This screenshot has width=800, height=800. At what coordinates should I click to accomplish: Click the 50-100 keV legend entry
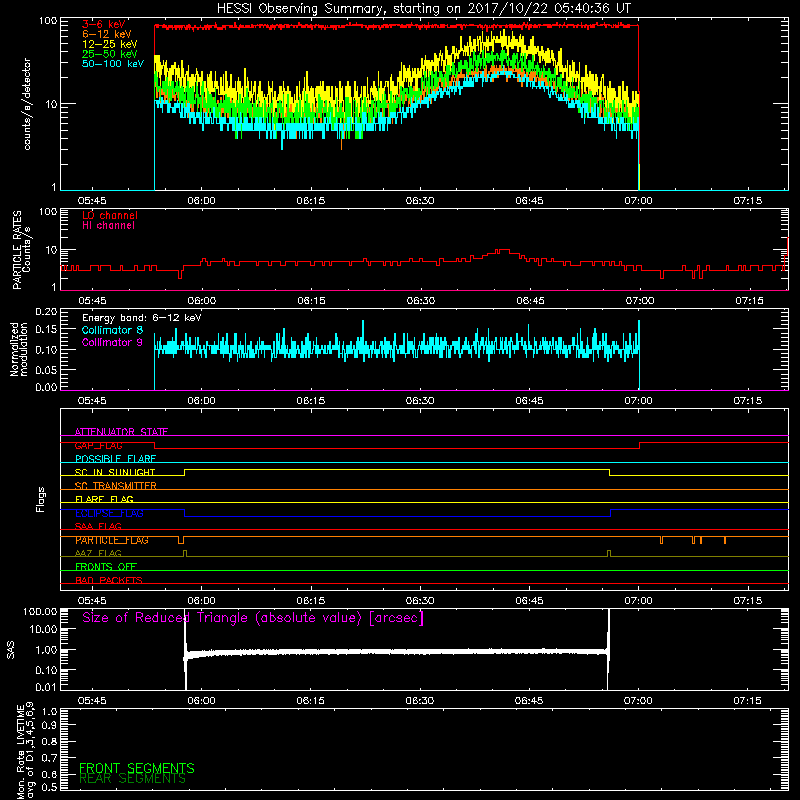[x=112, y=64]
